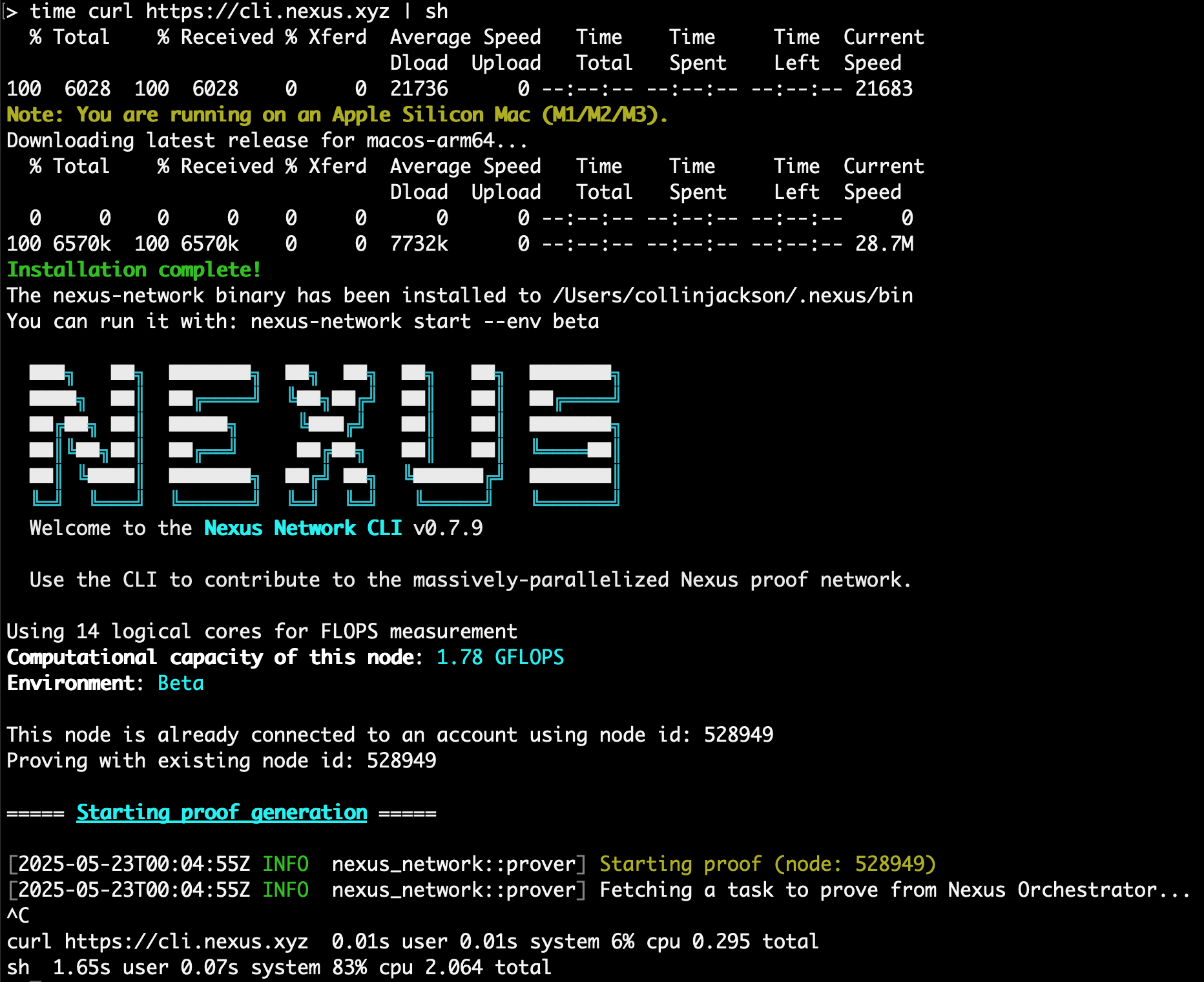Click the cyan 'Beta' environment value

[x=181, y=683]
